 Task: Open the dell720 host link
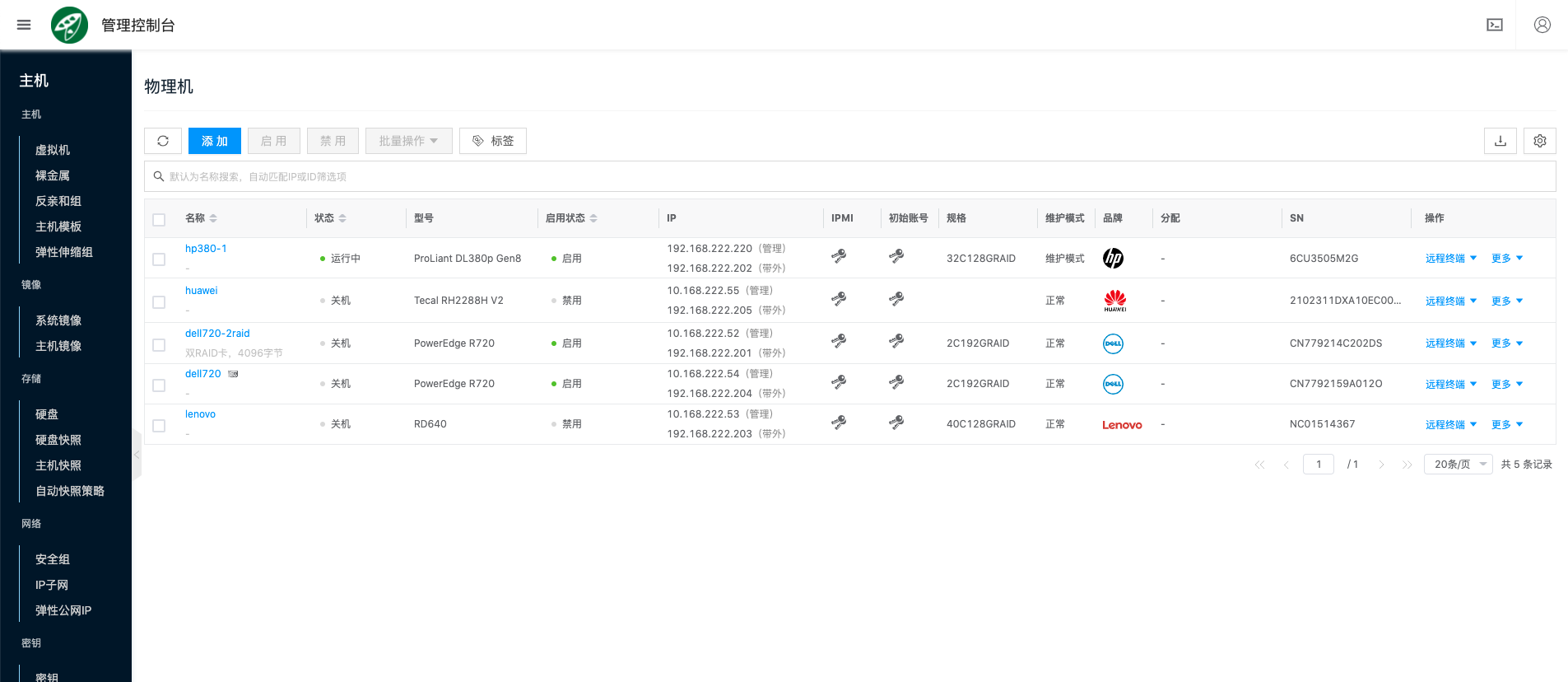[x=202, y=374]
